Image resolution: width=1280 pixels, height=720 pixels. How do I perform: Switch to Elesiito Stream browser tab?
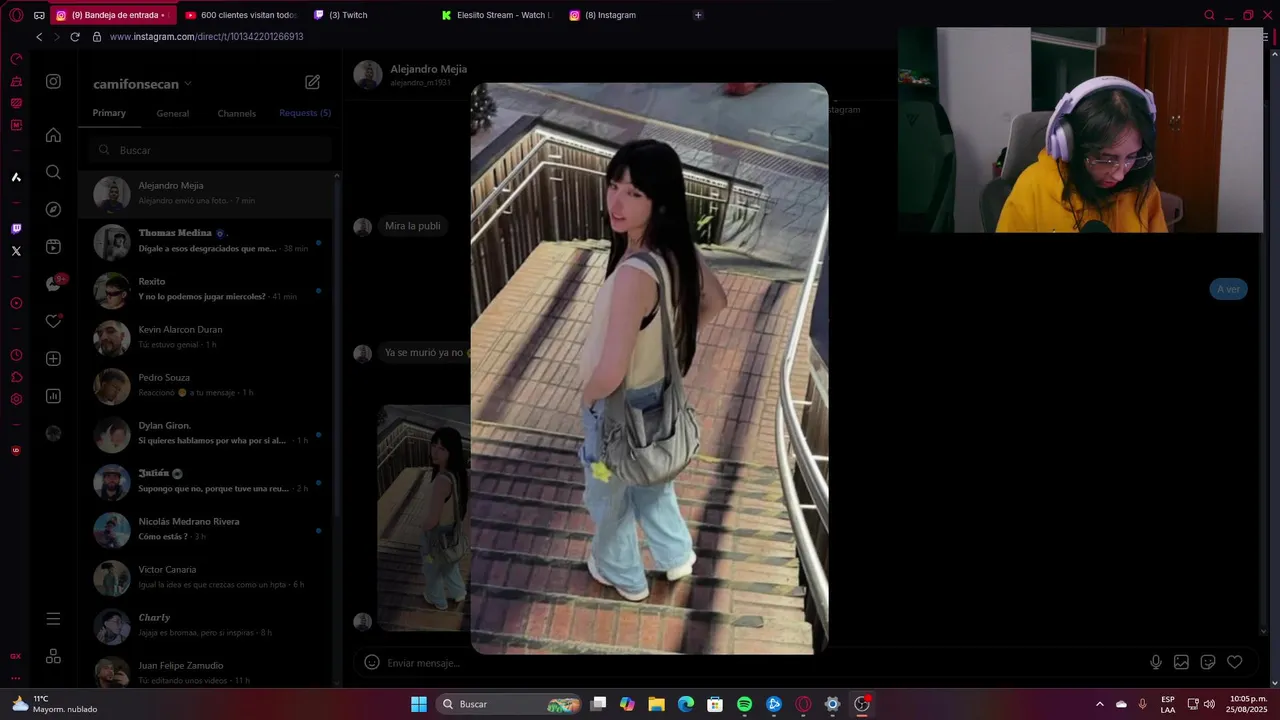497,15
